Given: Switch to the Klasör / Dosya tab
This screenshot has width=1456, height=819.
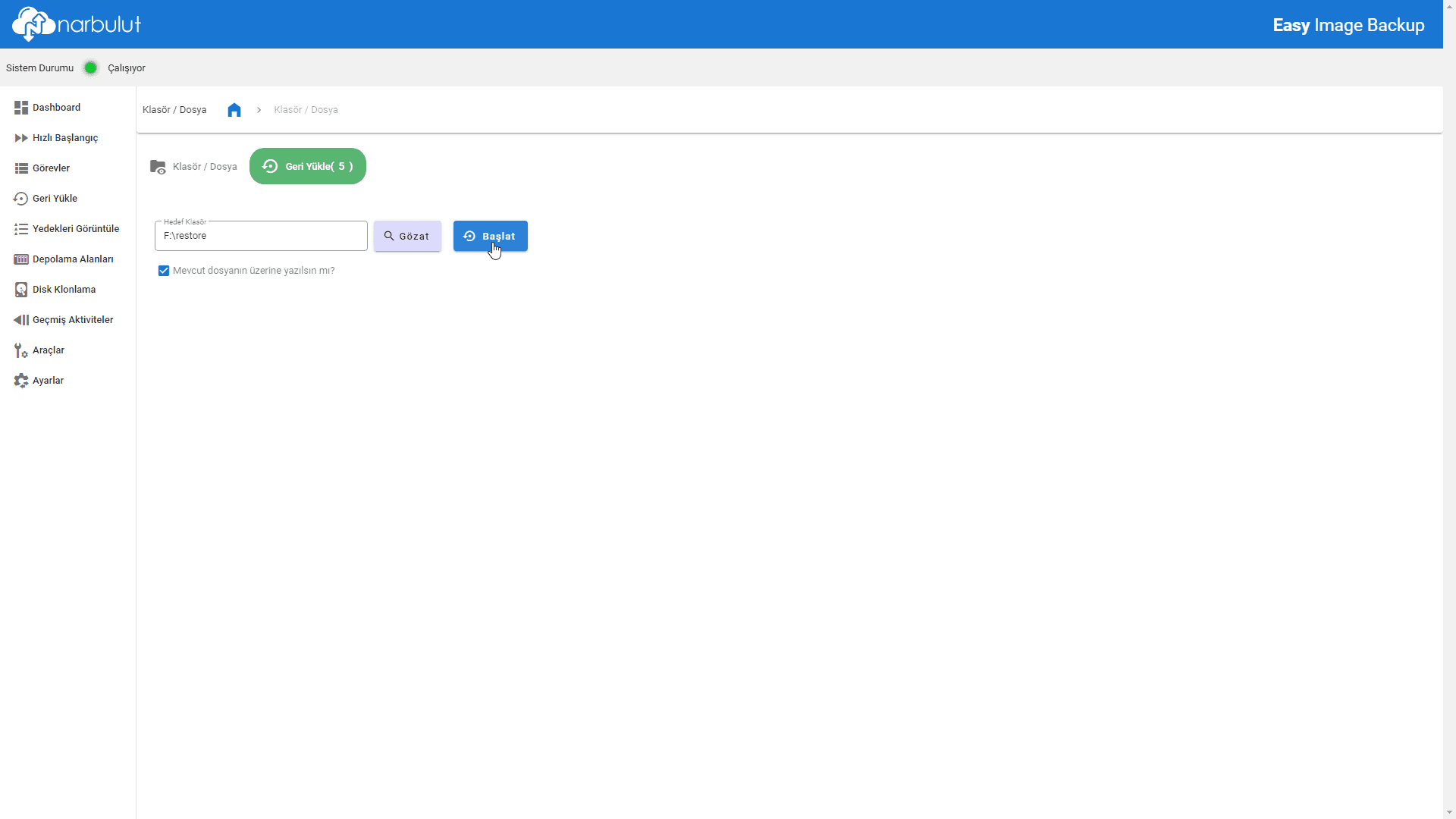Looking at the screenshot, I should (x=194, y=167).
